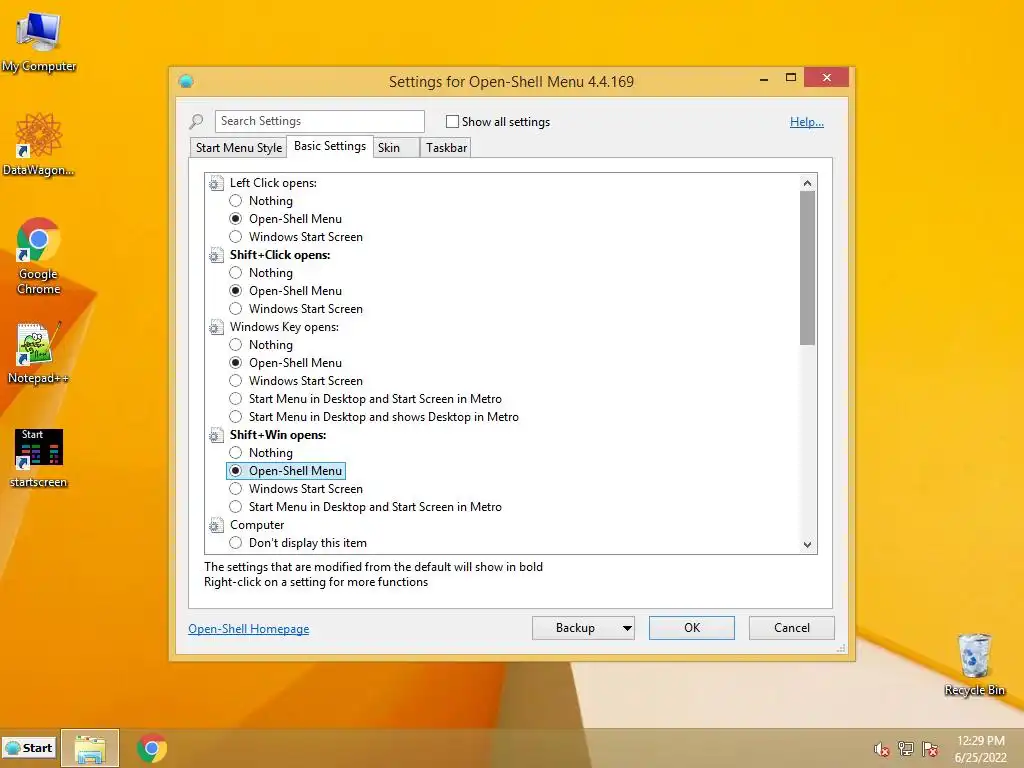Click the Shift+Win opens label
The width and height of the screenshot is (1024, 768).
point(278,435)
